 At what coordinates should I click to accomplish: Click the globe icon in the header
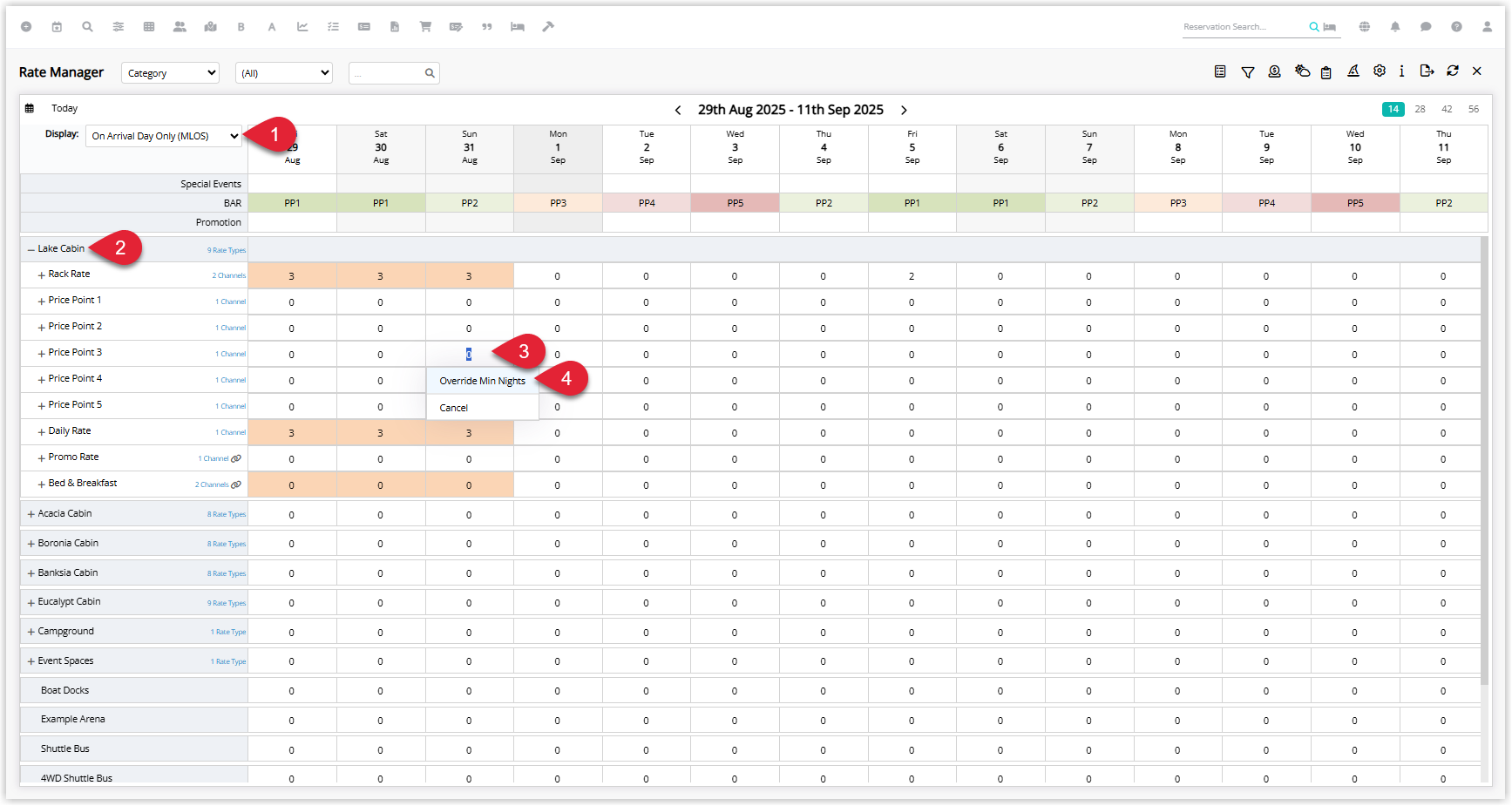(1365, 27)
